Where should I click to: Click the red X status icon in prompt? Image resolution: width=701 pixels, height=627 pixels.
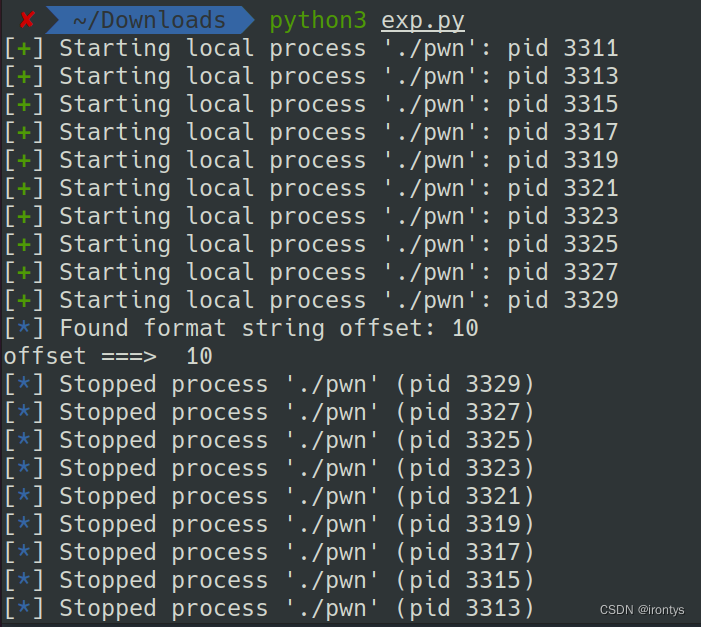pos(27,20)
